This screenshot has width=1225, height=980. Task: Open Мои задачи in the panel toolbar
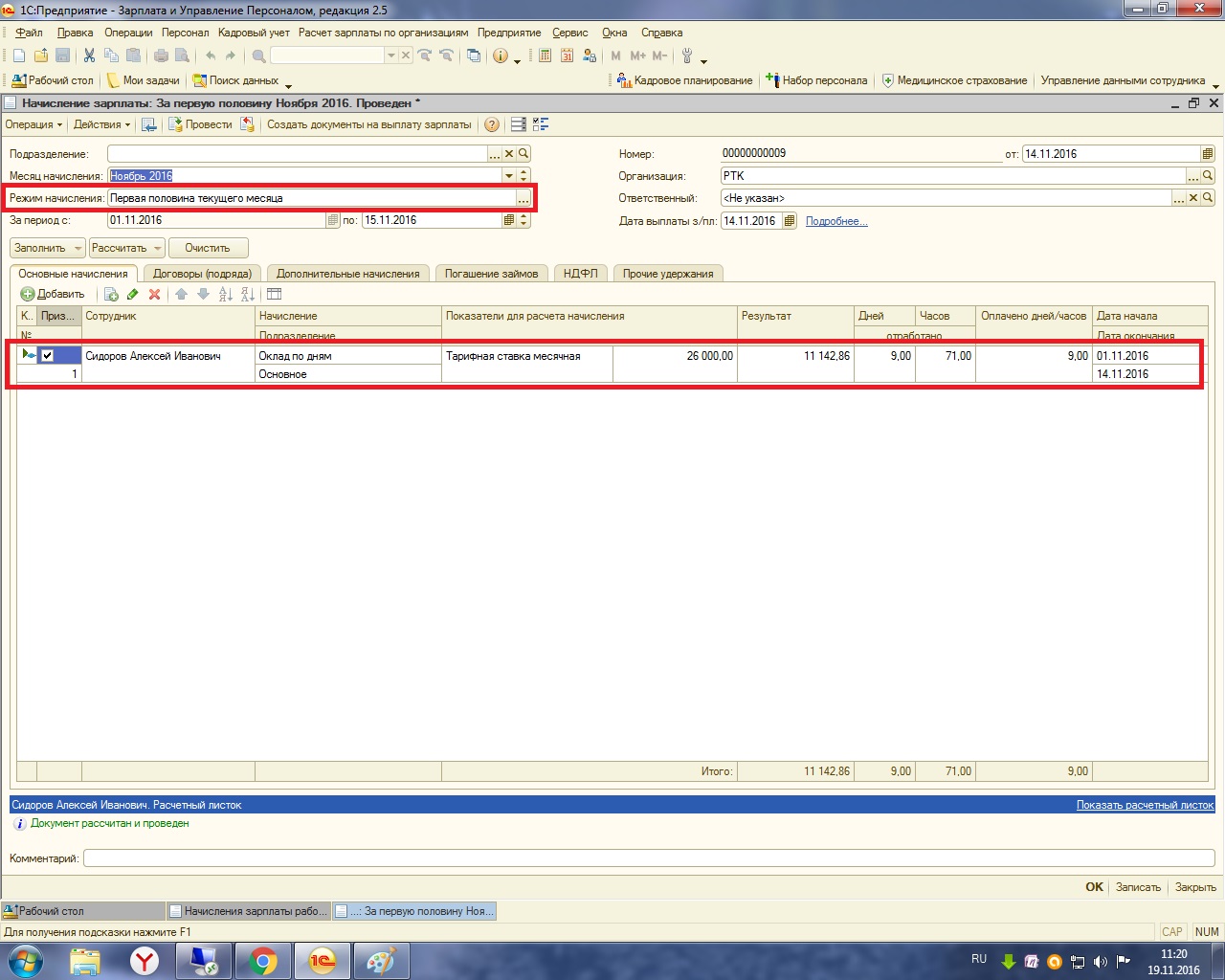coord(143,80)
